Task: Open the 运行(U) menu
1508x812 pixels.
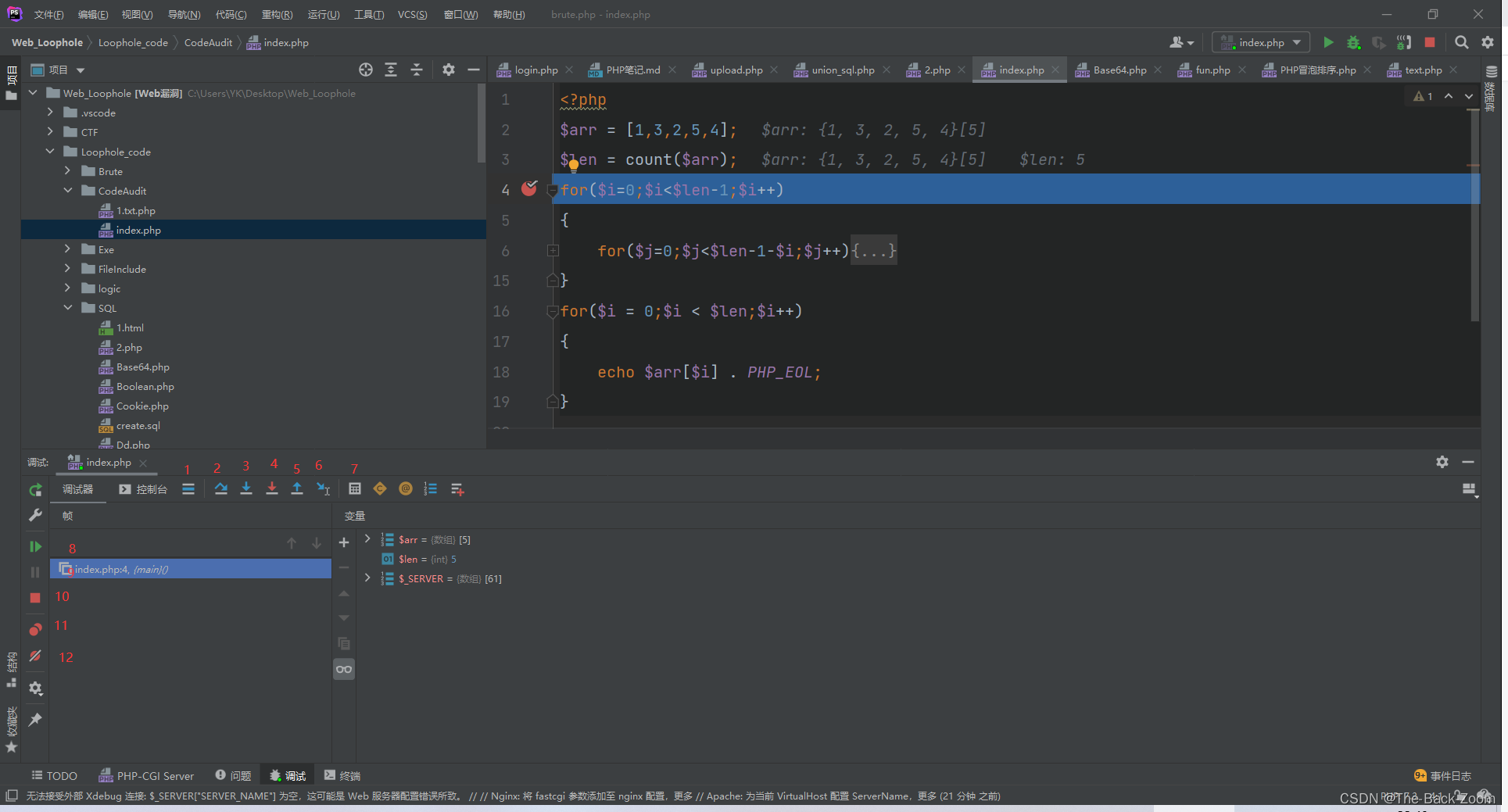Action: [324, 15]
